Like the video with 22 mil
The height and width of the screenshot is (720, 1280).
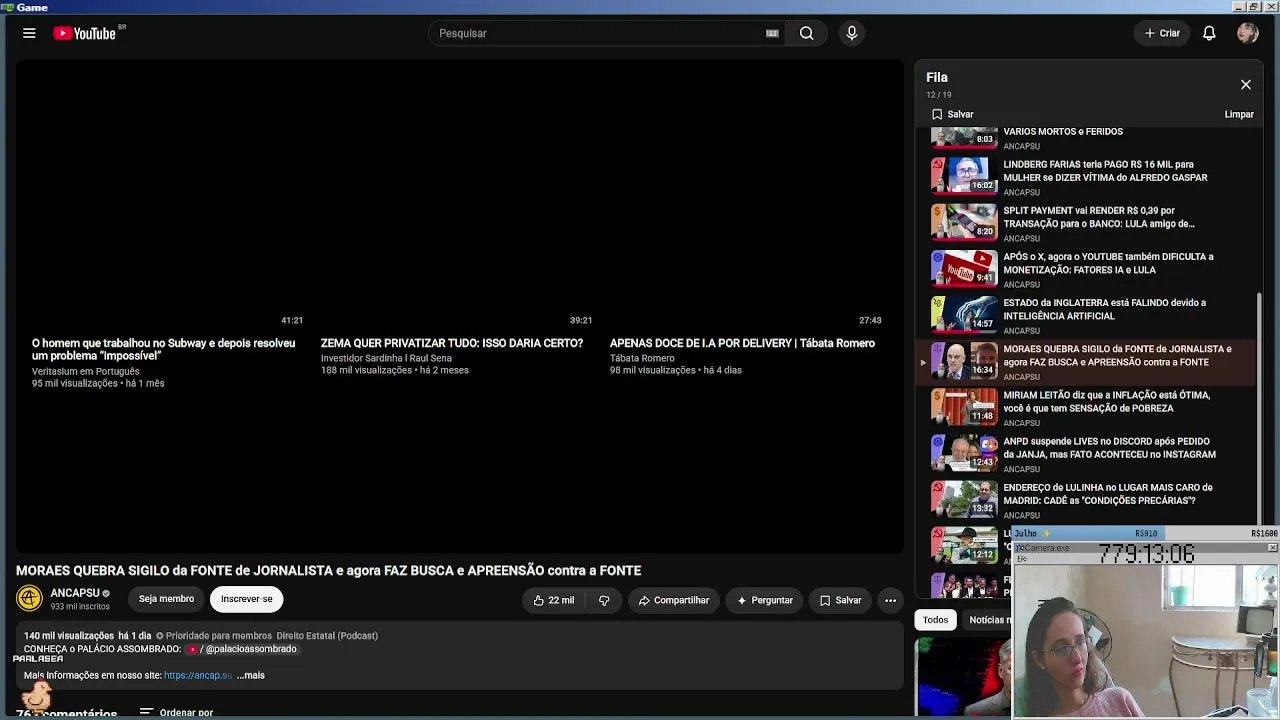[x=553, y=600]
